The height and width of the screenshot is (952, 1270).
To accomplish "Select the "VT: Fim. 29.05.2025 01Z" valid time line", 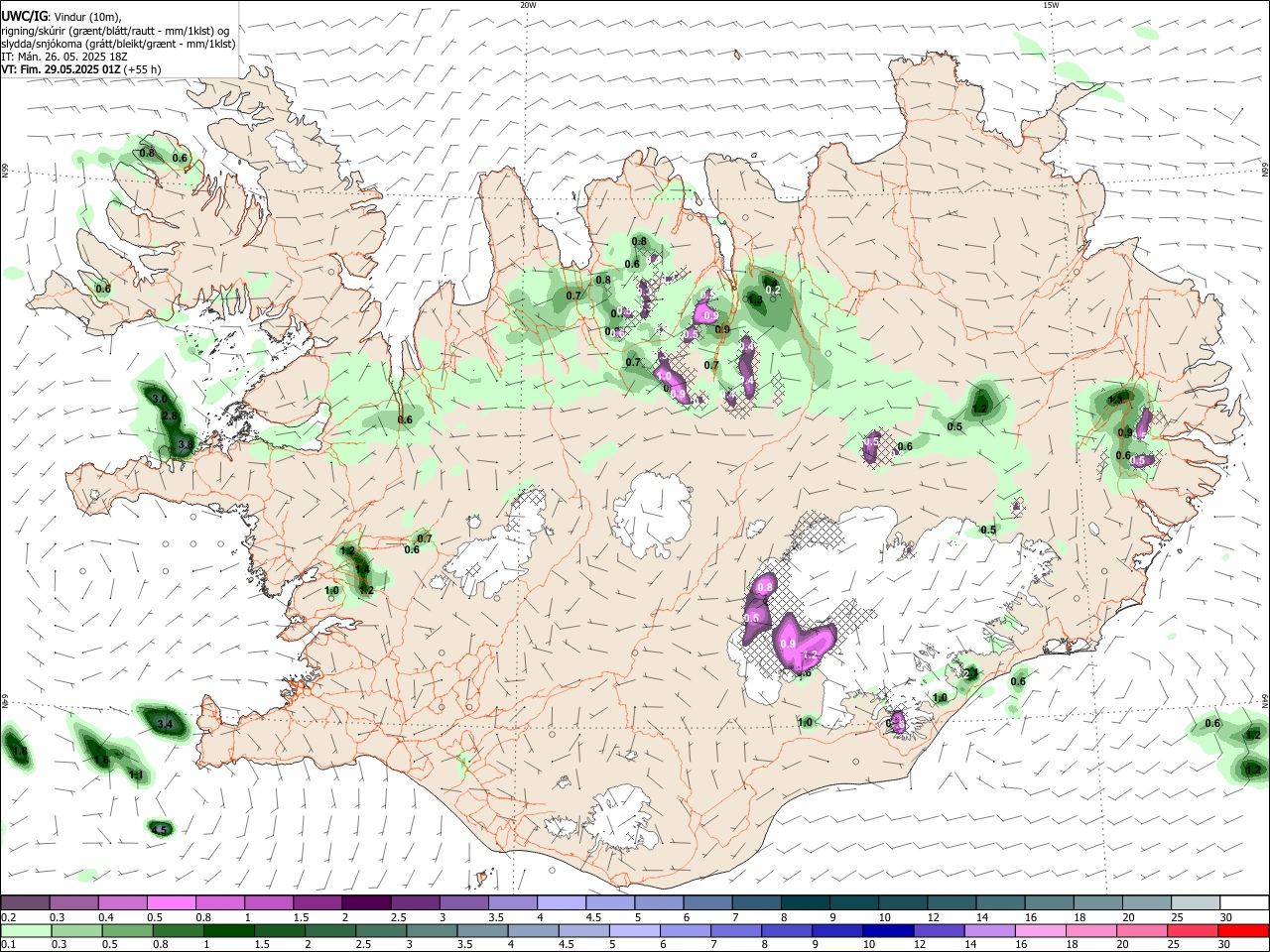I will 62,69.
